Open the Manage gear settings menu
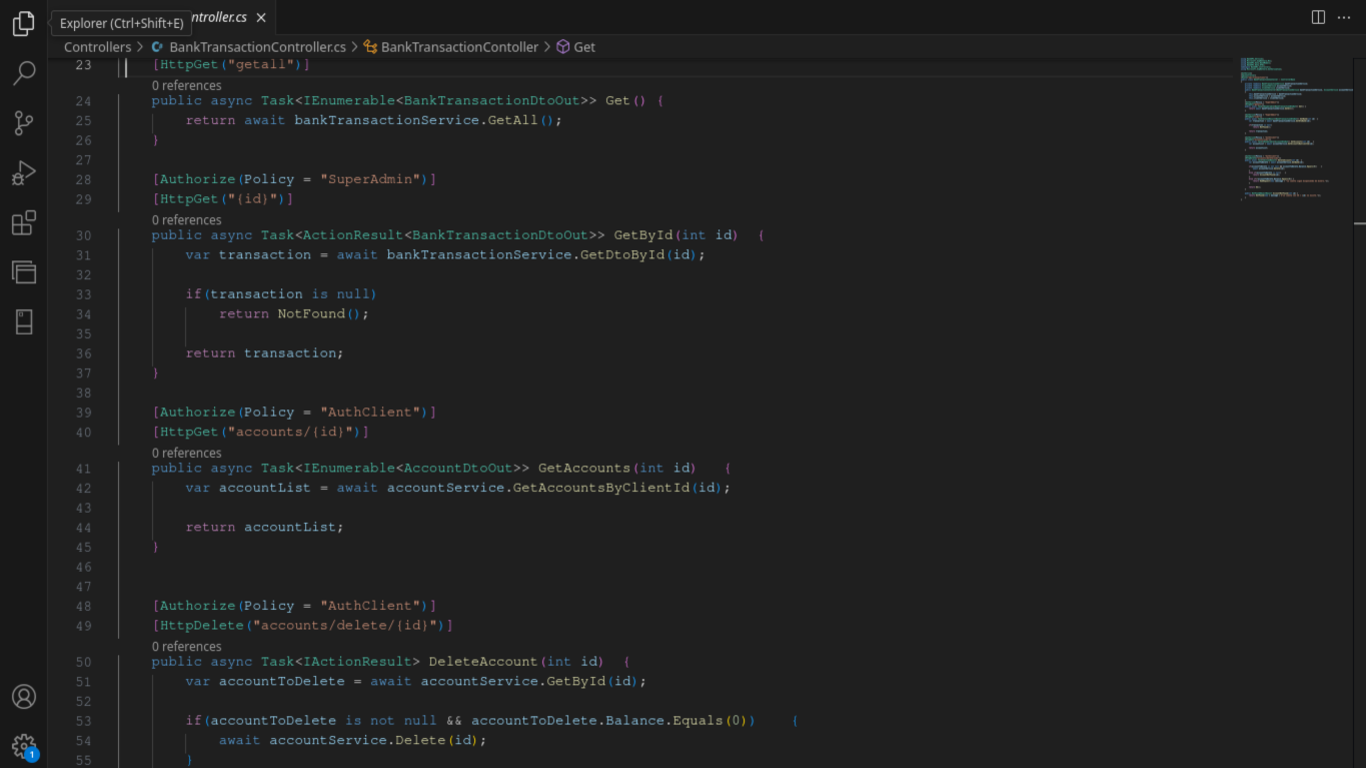Image resolution: width=1366 pixels, height=768 pixels. (24, 746)
